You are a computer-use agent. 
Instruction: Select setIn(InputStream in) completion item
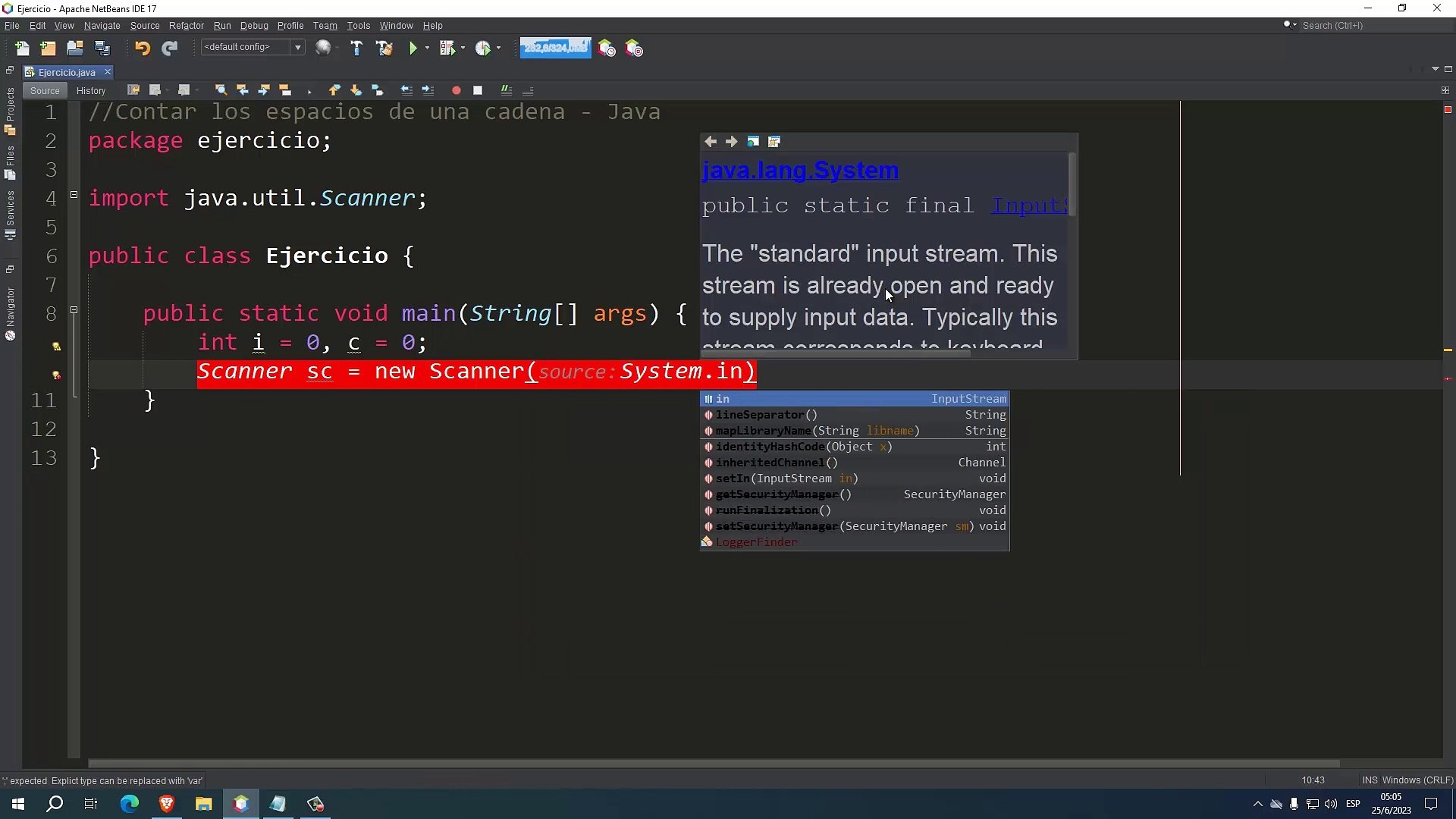(x=786, y=479)
